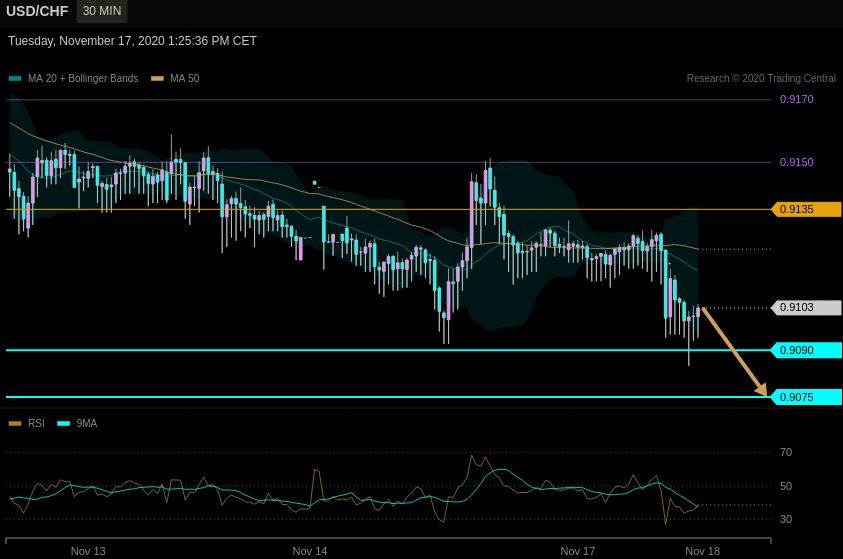The height and width of the screenshot is (559, 843).
Task: Click the MA 50 legend label
Action: 184,78
